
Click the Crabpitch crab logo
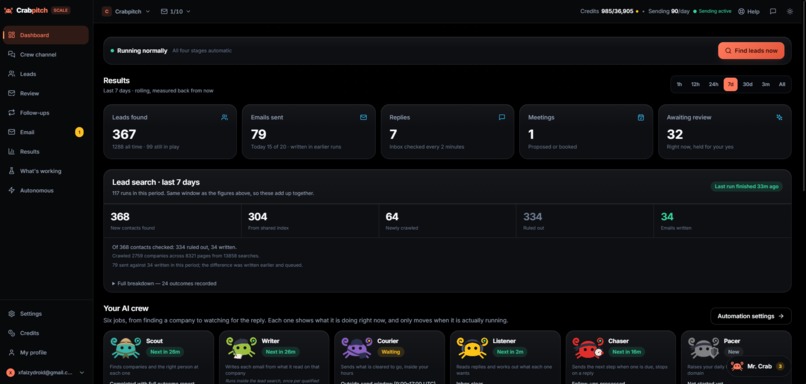(8, 10)
